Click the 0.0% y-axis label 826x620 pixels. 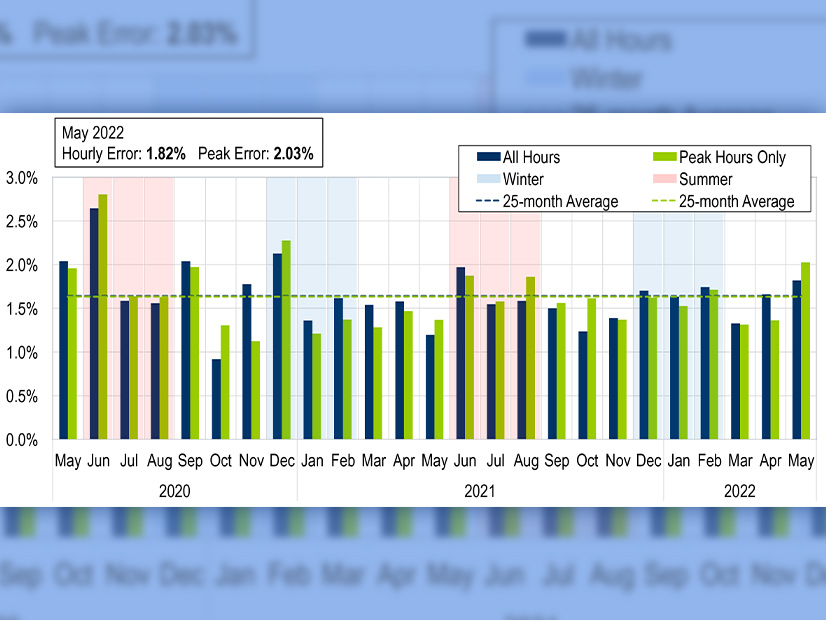[x=22, y=440]
